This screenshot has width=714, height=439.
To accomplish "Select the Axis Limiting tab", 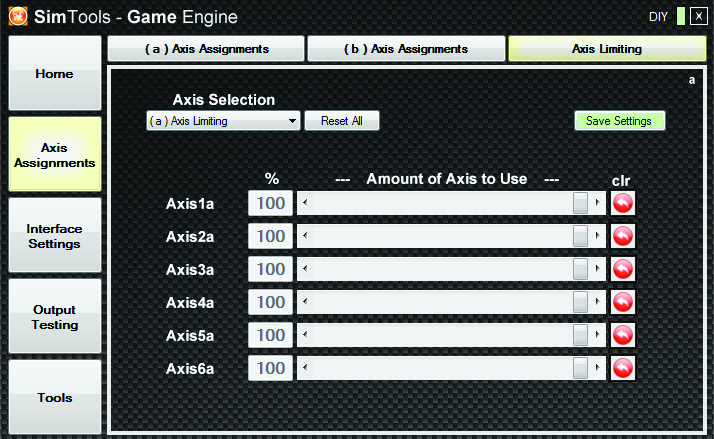I will (x=607, y=49).
